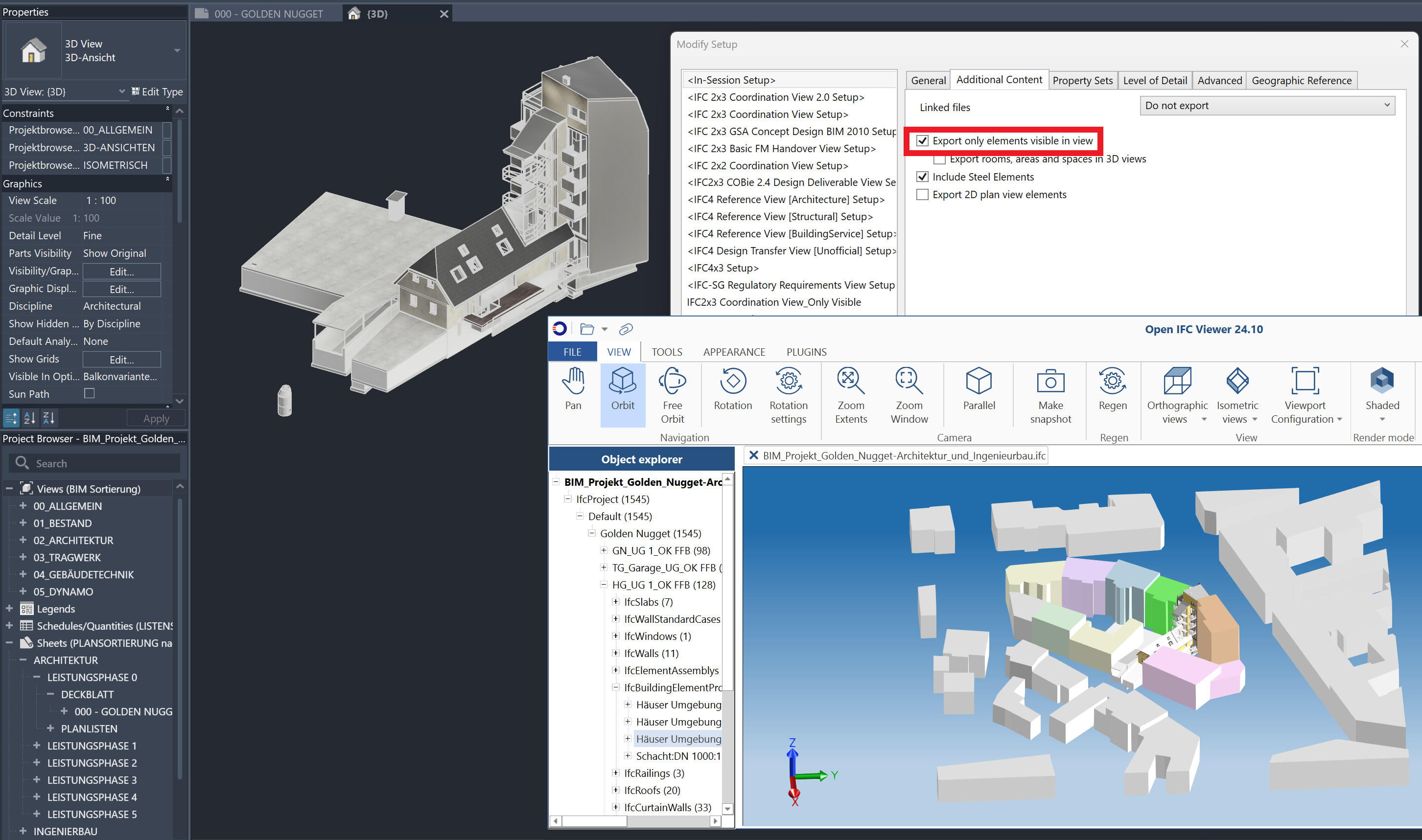Expand the IfcRoofs tree node
This screenshot has height=840, width=1422.
[616, 790]
